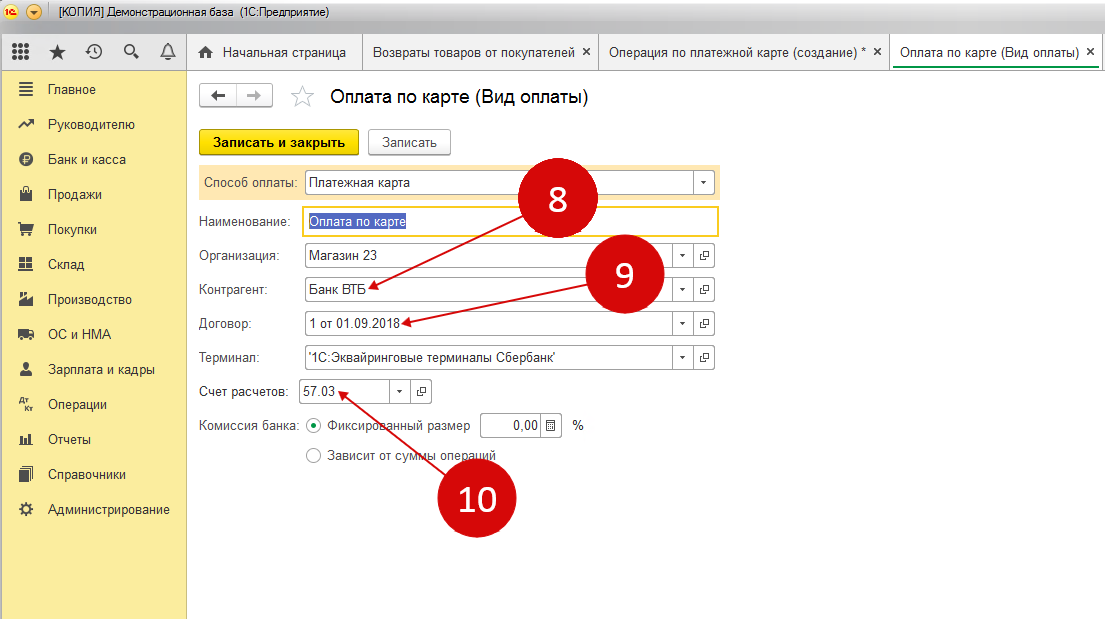Click the commission amount field 0,00
The width and height of the screenshot is (1105, 619).
tap(511, 425)
